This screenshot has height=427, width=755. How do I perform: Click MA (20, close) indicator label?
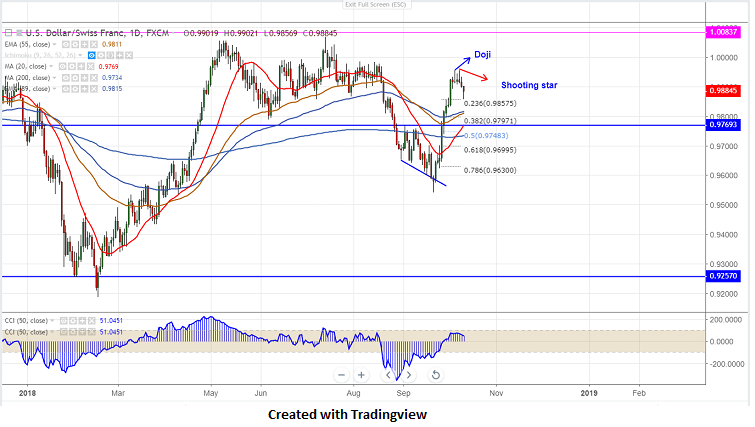pyautogui.click(x=26, y=66)
